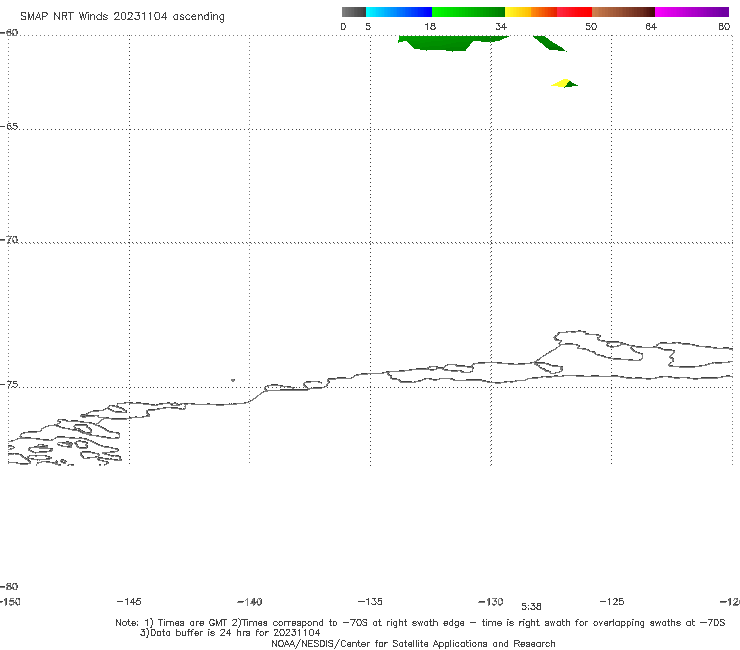Screen dimensions: 740x650
Task: Click the magenta 64-80 segment of the colorbar
Action: click(x=692, y=12)
